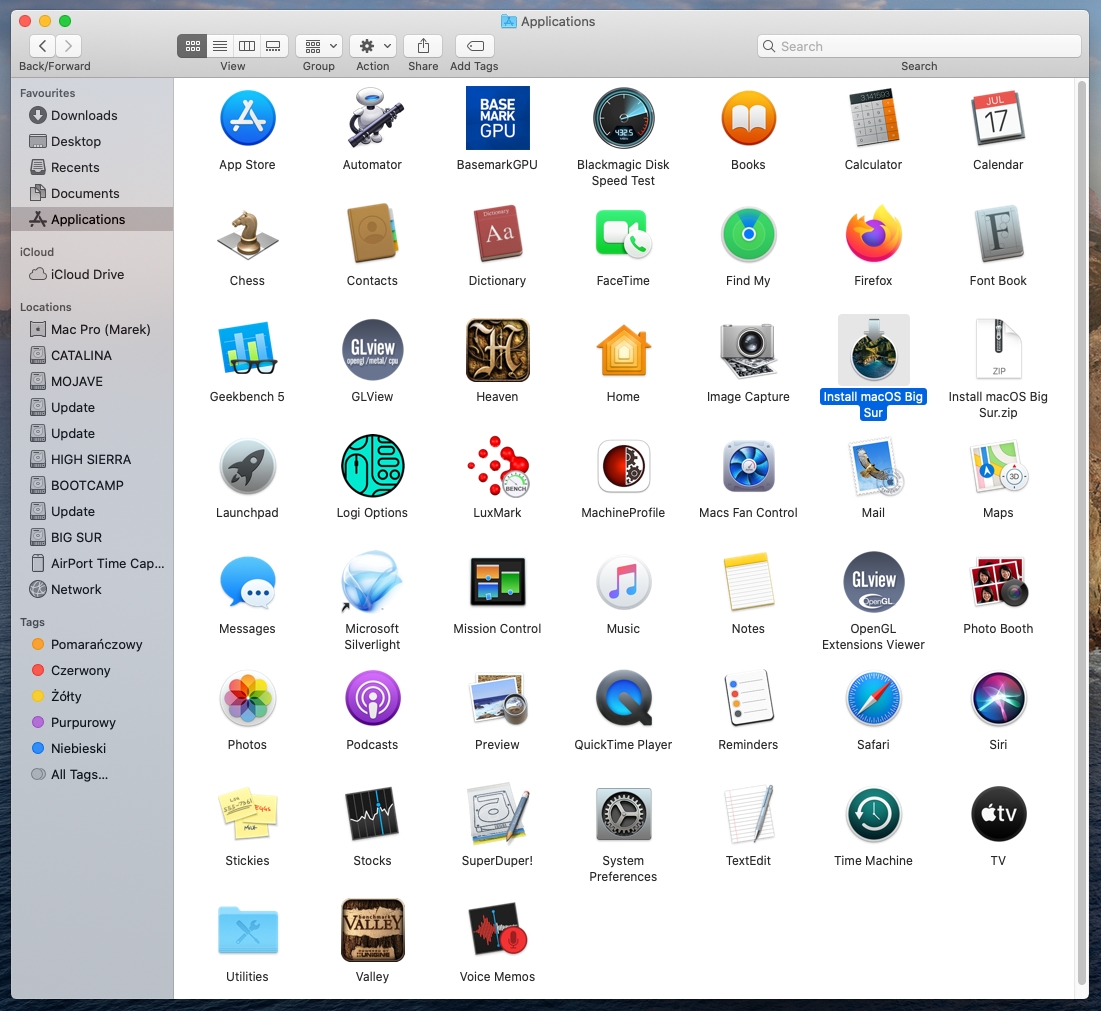Open the App Store application icon
The image size is (1101, 1011).
click(x=247, y=118)
